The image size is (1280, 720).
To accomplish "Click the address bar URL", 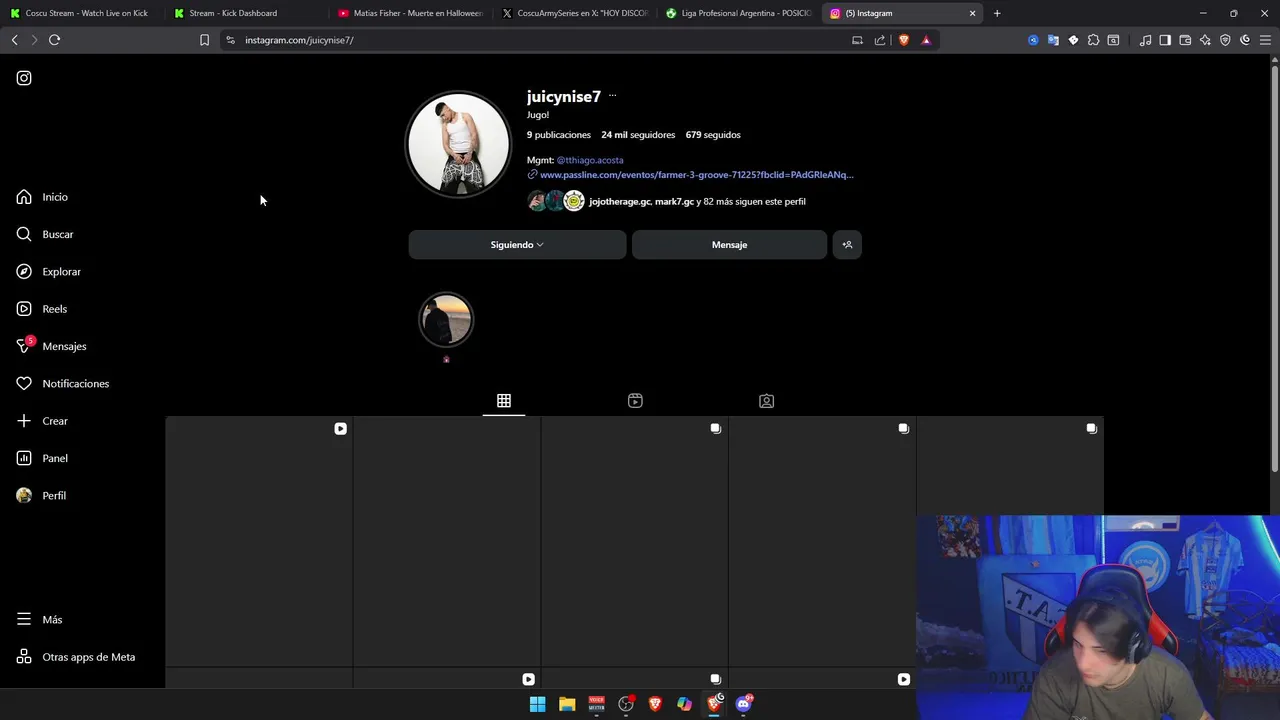I will coord(299,40).
